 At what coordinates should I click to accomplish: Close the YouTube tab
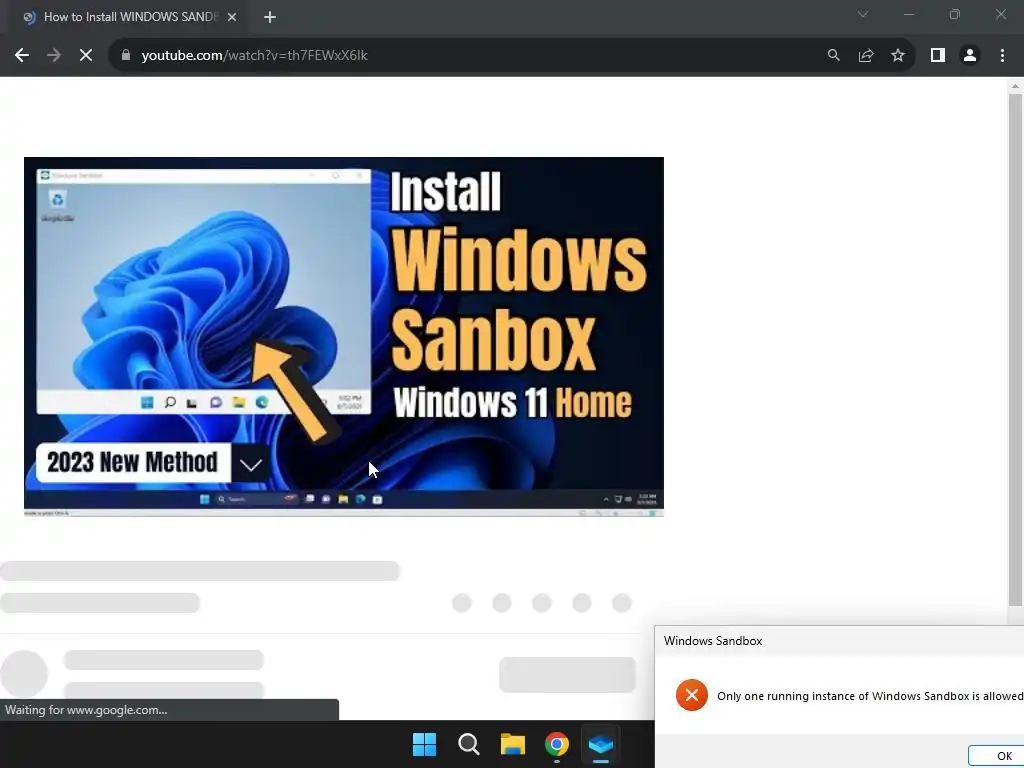232,17
